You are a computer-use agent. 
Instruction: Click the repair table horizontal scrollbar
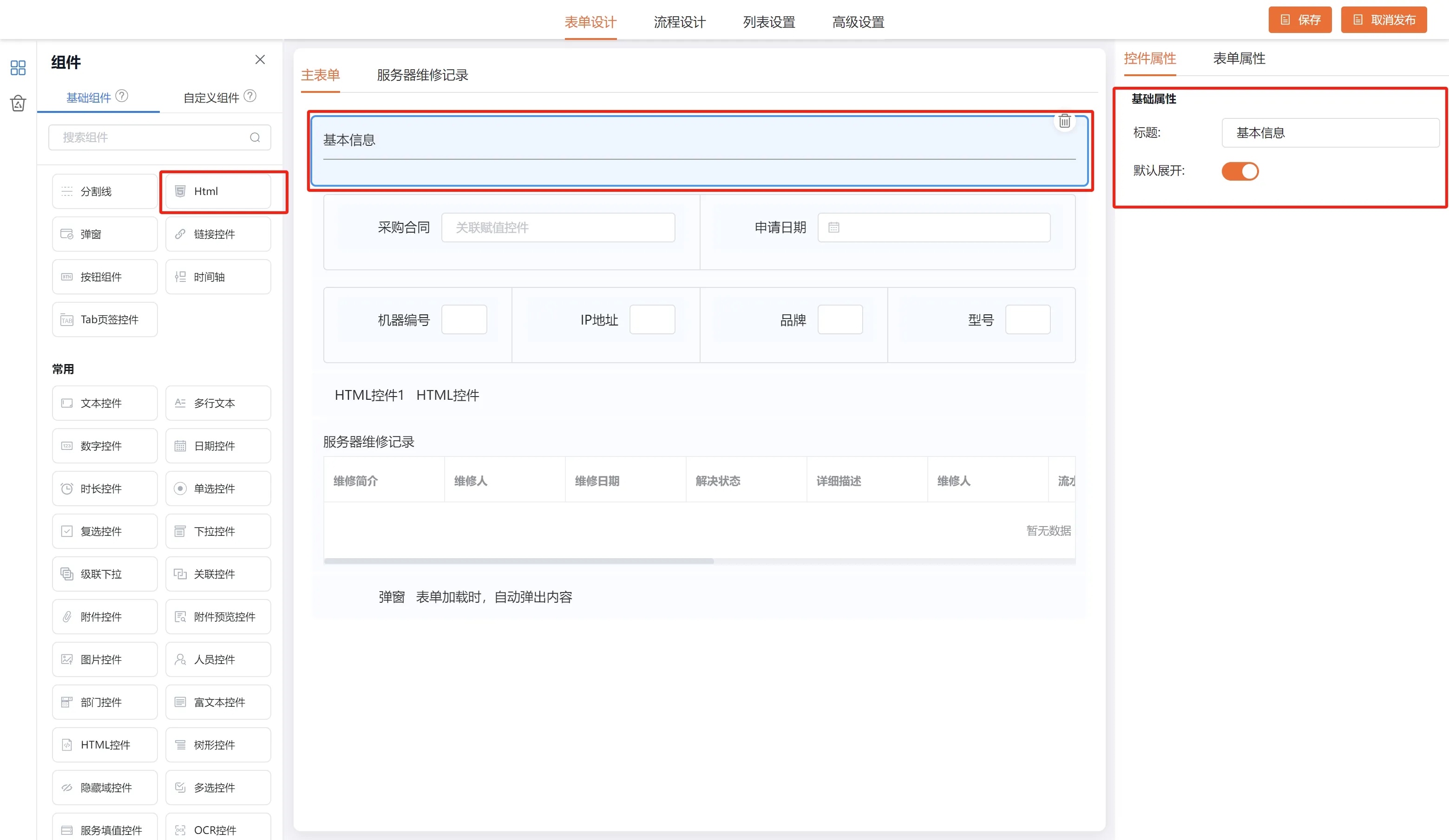[x=518, y=561]
